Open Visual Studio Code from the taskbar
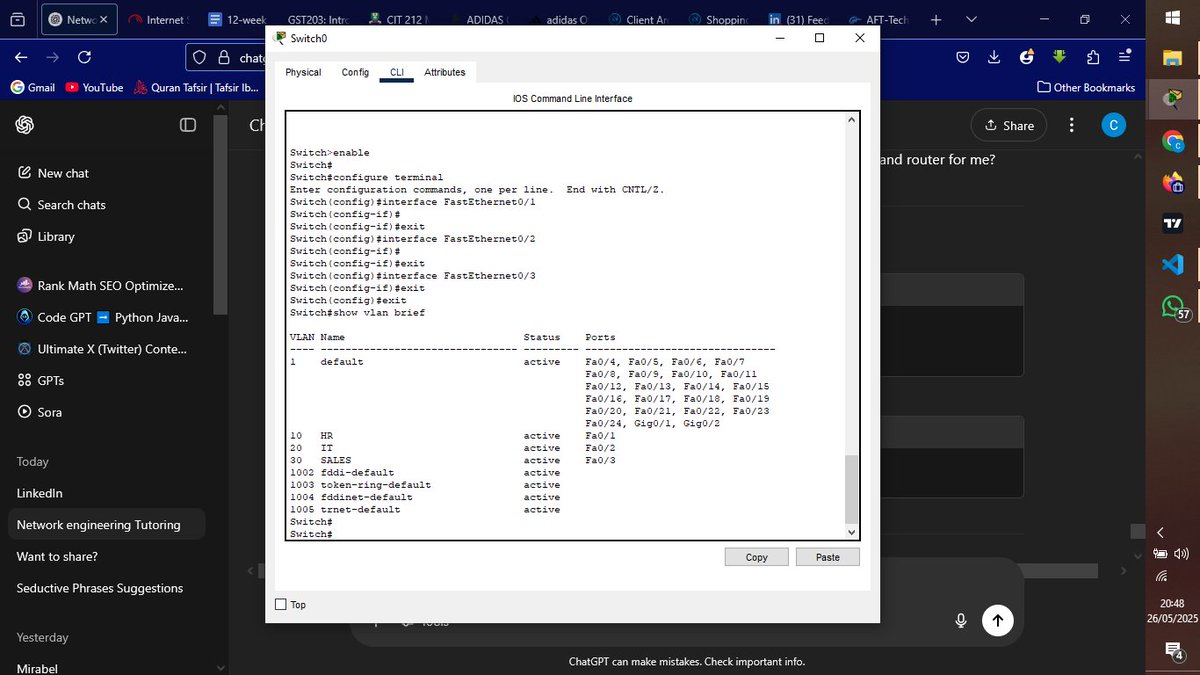 point(1172,265)
